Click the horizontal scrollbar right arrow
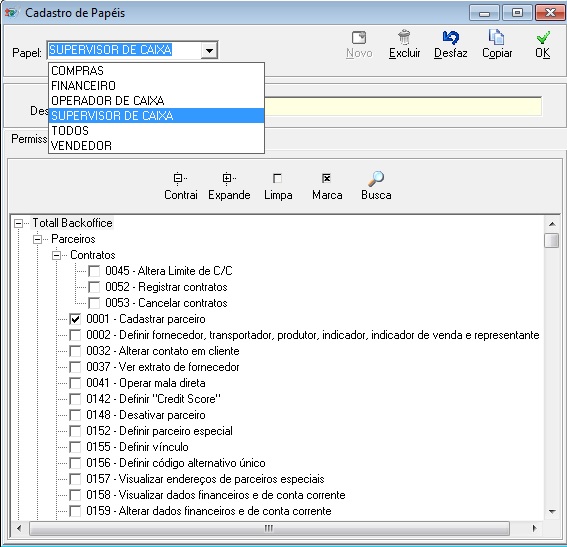This screenshot has height=547, width=567. tap(534, 529)
